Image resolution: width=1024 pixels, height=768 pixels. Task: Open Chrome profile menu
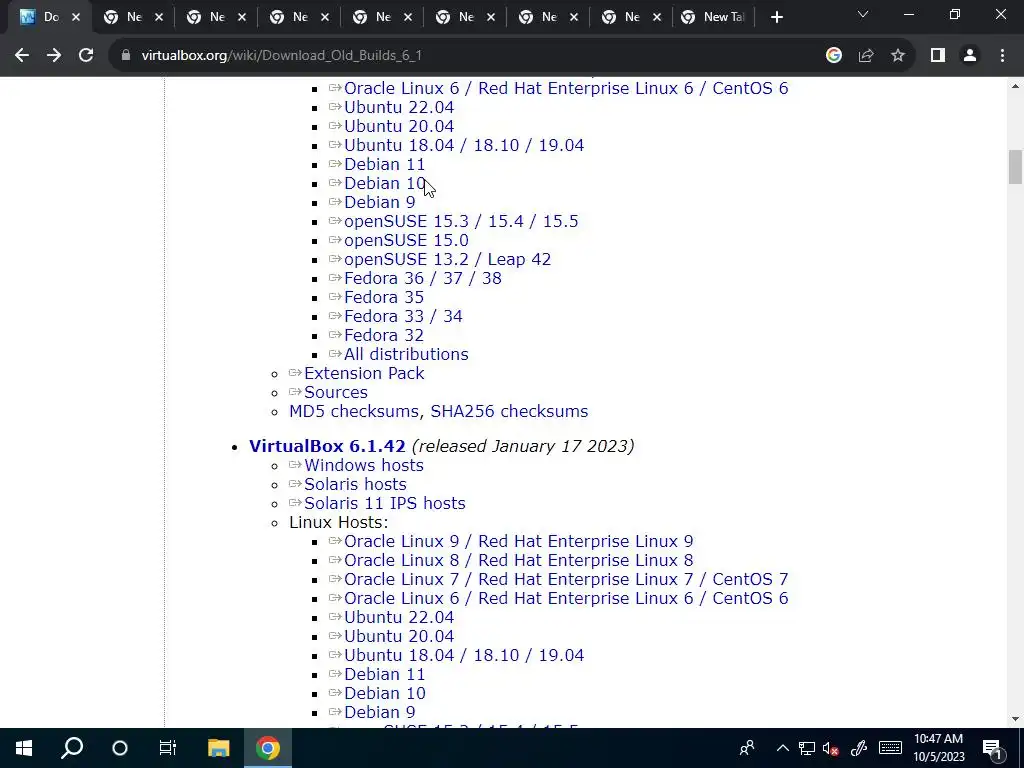[970, 56]
